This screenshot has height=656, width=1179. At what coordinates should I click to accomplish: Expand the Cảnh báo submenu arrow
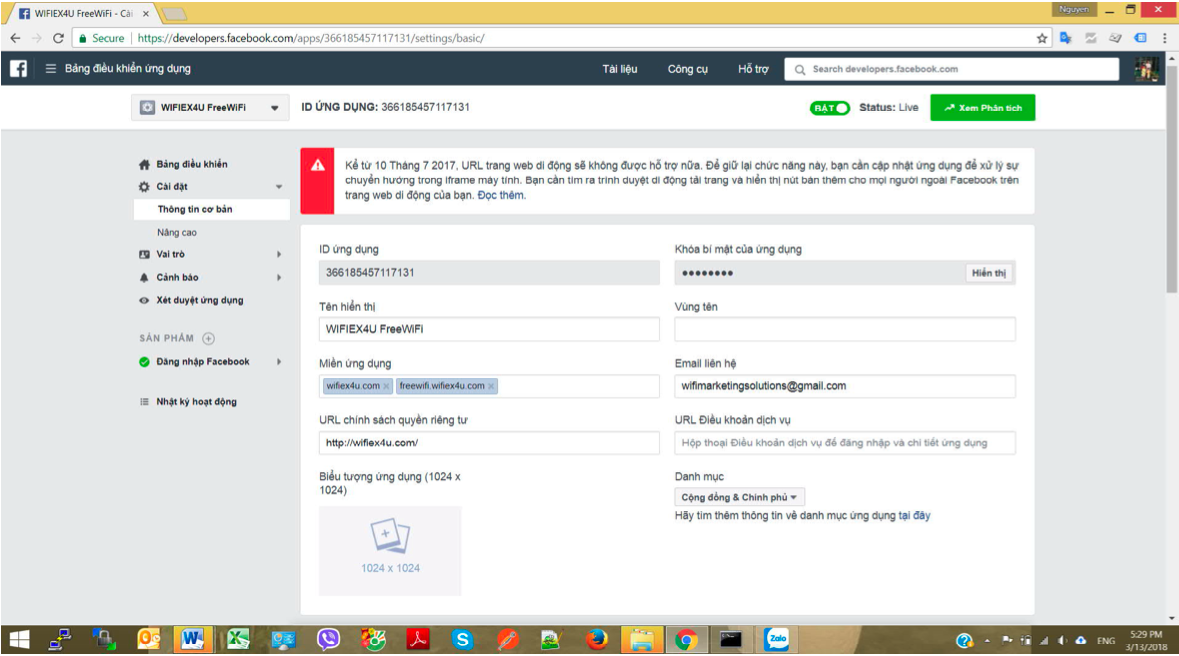279,278
